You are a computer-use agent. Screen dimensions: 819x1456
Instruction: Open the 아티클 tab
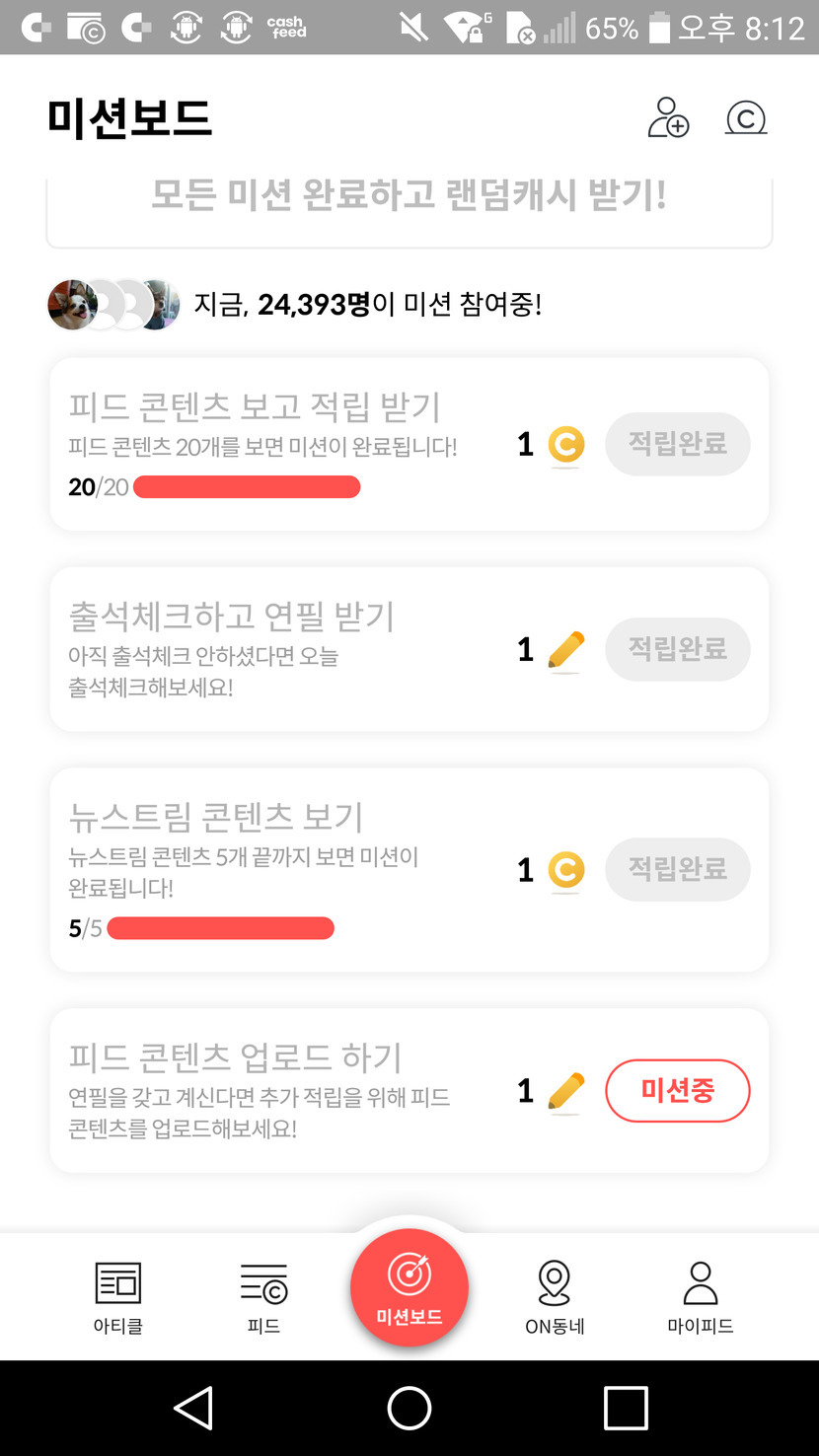[118, 1296]
